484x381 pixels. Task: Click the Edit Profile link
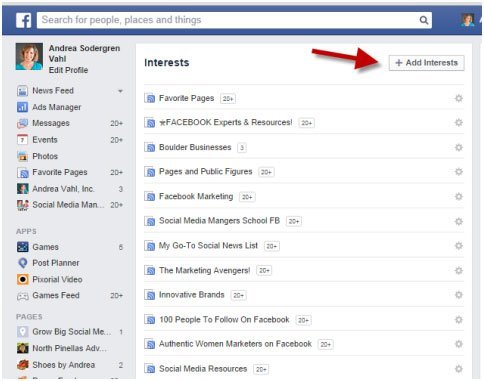[x=68, y=70]
